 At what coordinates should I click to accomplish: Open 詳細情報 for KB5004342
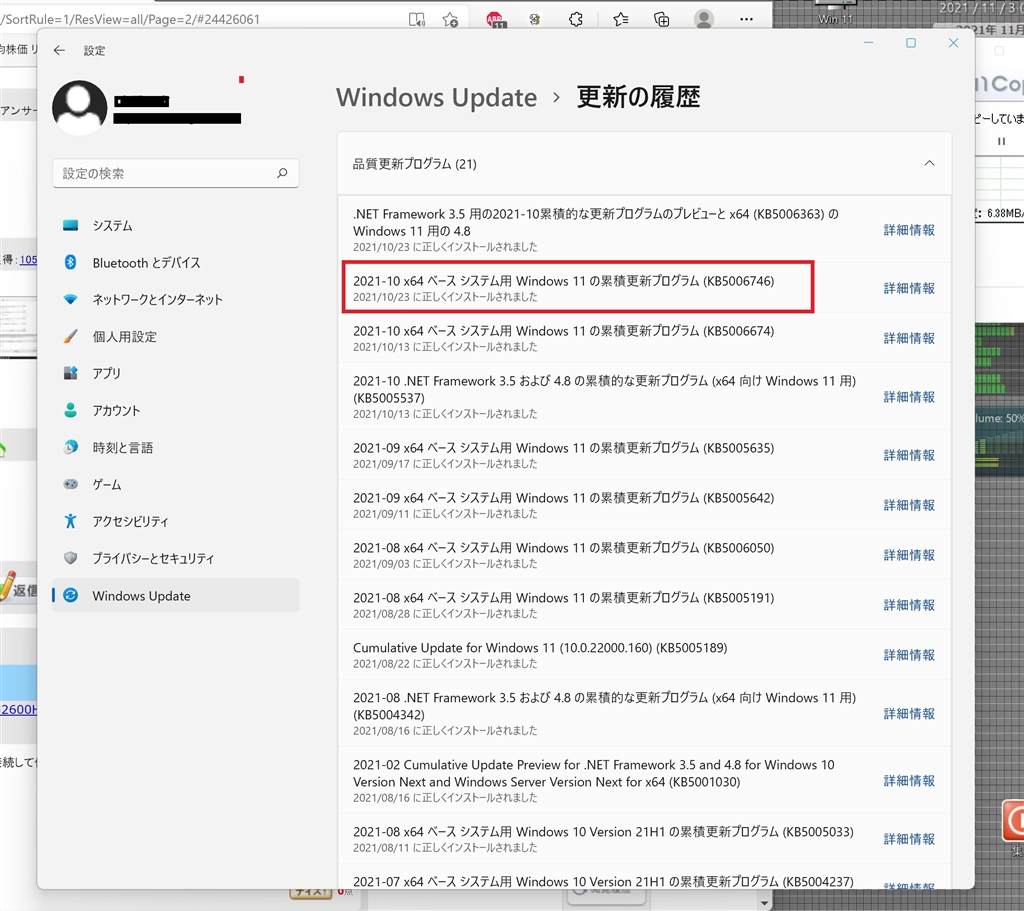tap(909, 714)
